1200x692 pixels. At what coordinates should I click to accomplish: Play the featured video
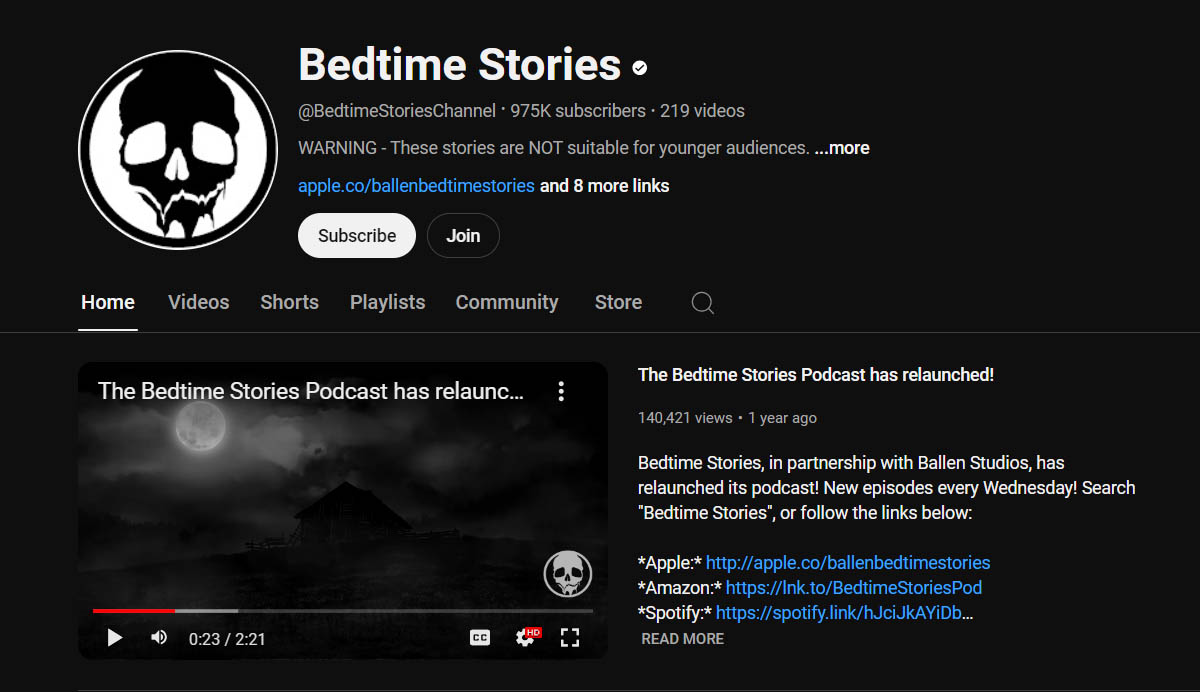(x=114, y=637)
